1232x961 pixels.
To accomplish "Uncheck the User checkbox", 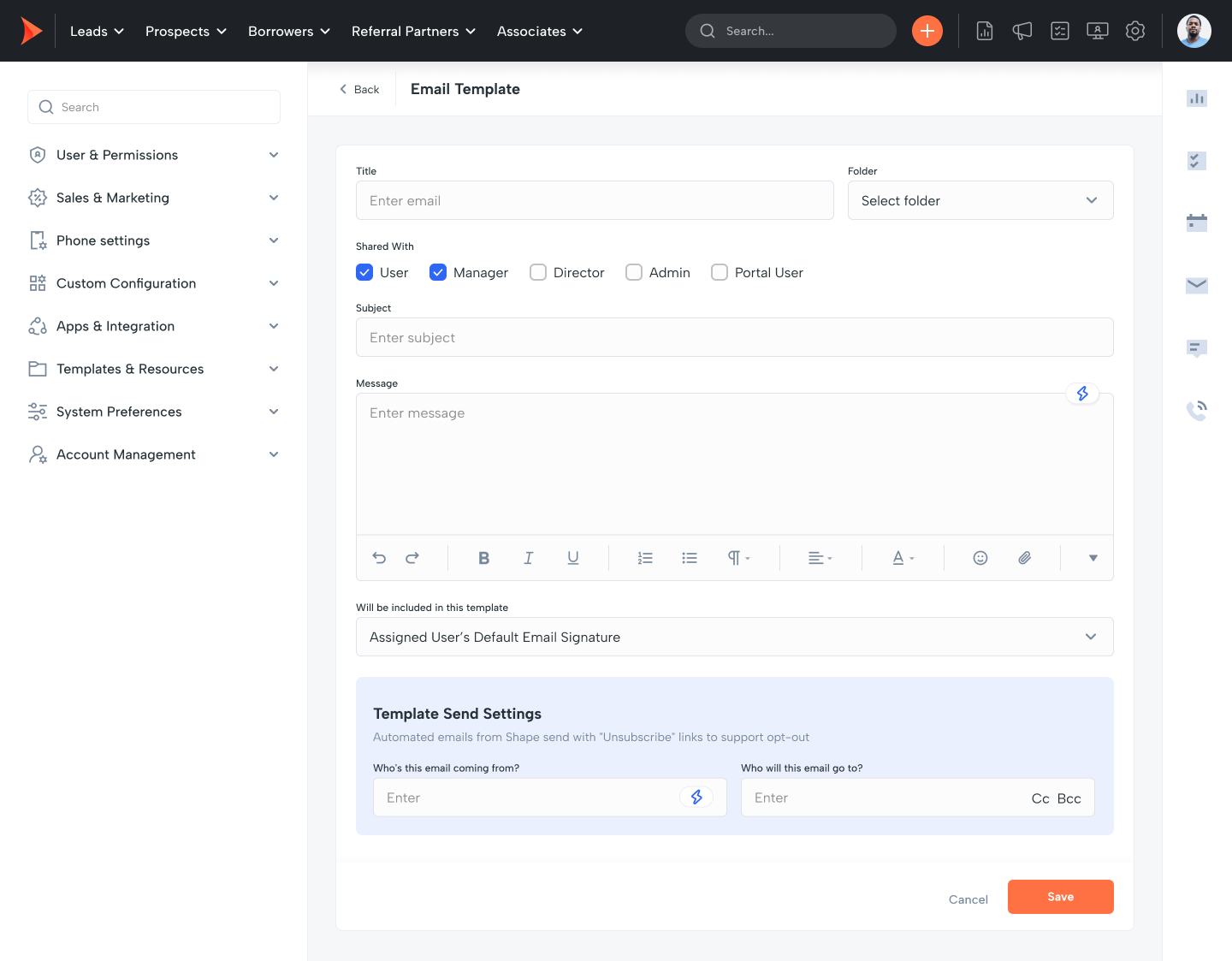I will tap(364, 272).
